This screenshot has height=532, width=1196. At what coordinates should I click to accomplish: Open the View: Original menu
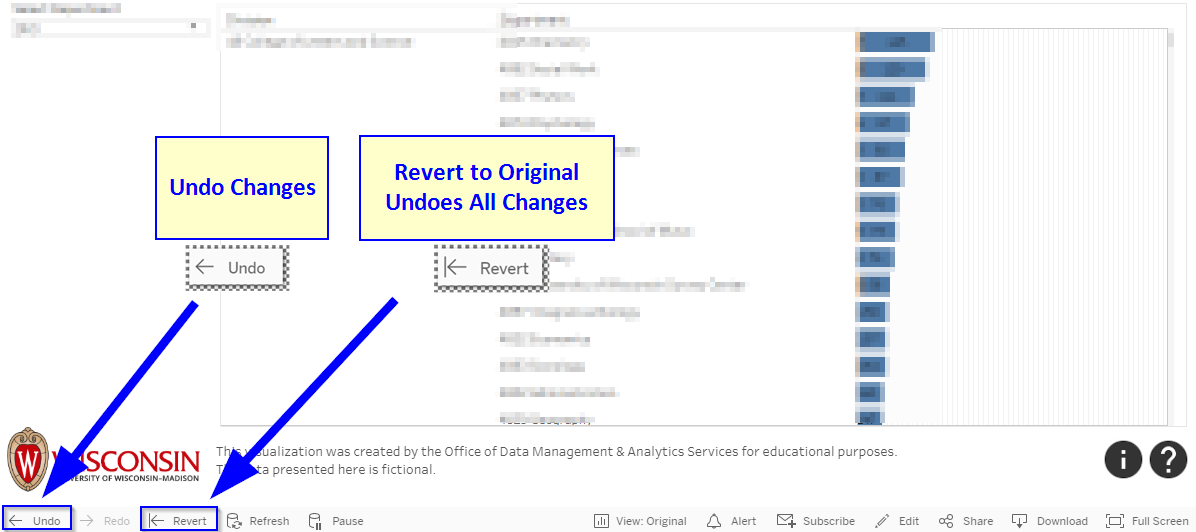click(x=641, y=521)
